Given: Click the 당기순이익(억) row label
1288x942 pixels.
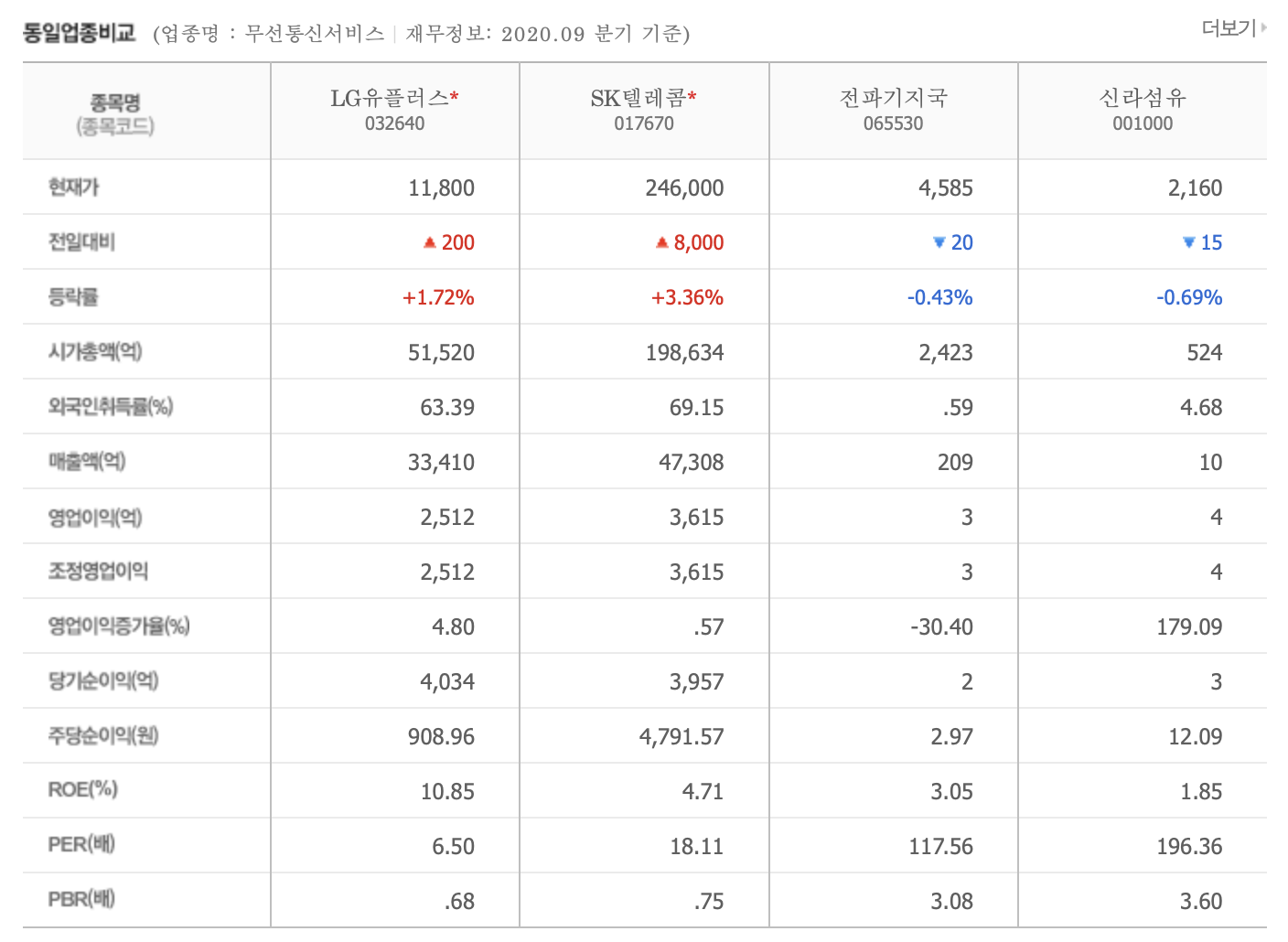Looking at the screenshot, I should pyautogui.click(x=103, y=681).
